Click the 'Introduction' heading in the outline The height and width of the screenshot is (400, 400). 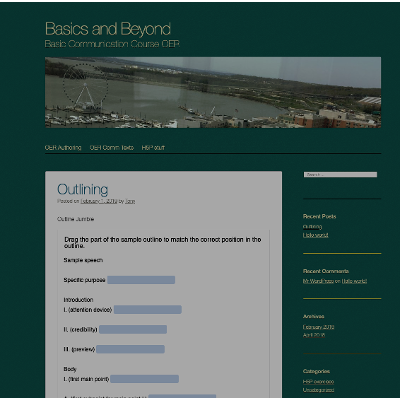78,300
